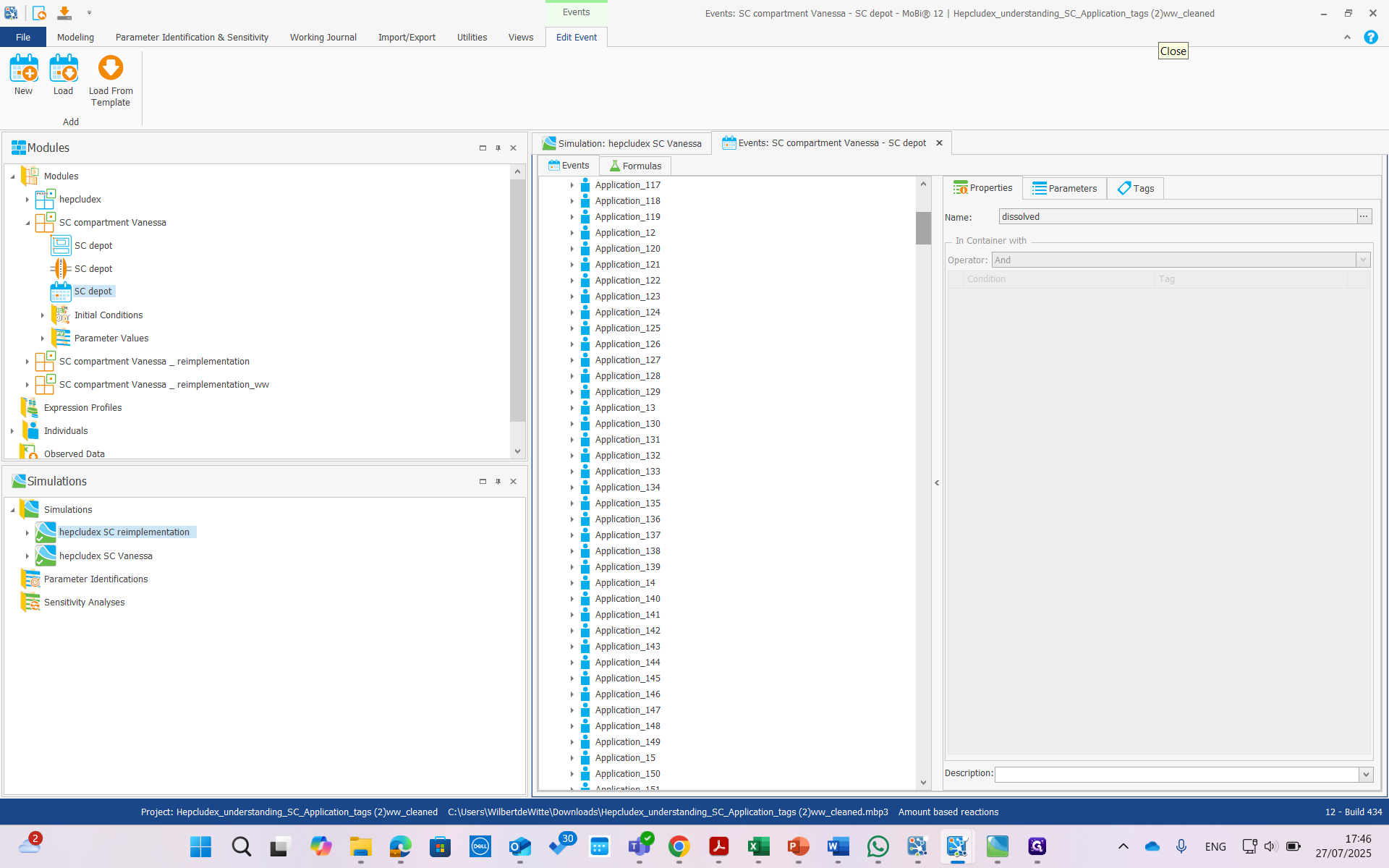Image resolution: width=1389 pixels, height=868 pixels.
Task: Open the Import/Export ribbon tab
Action: point(407,38)
